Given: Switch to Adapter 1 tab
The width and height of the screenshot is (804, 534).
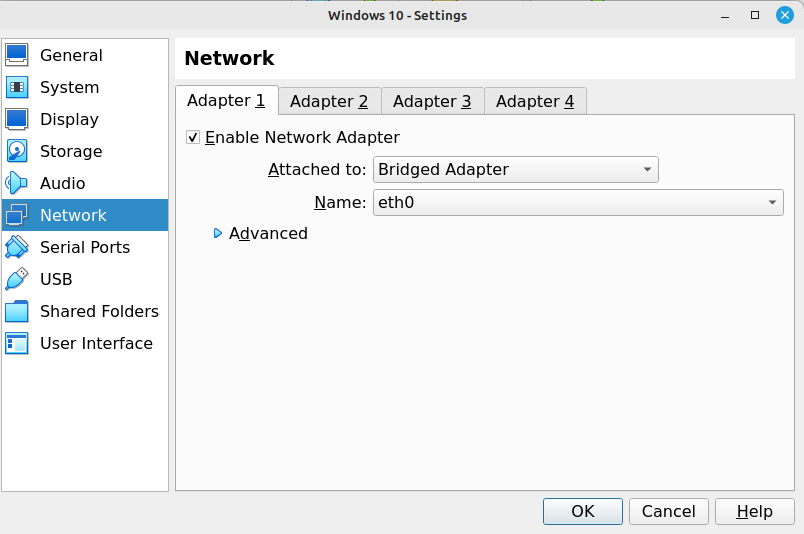Looking at the screenshot, I should click(227, 101).
